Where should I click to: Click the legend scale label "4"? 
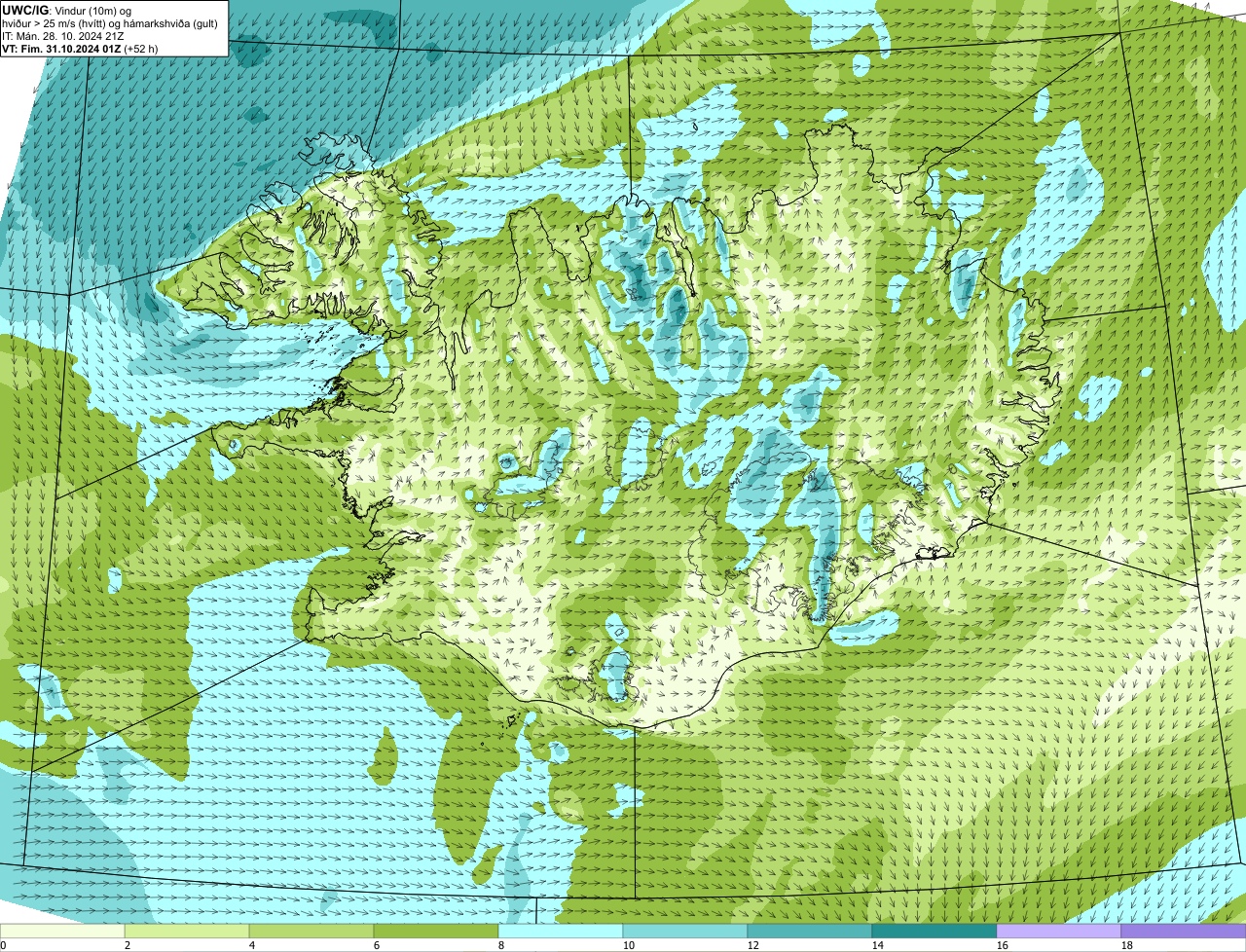tap(252, 945)
